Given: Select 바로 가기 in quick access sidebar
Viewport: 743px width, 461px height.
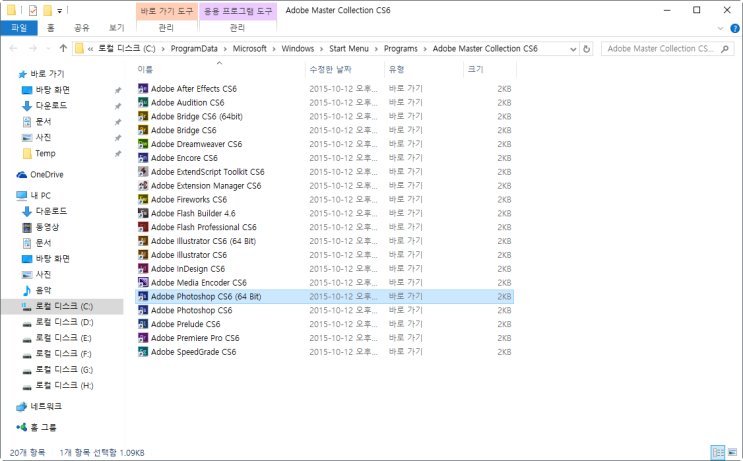Looking at the screenshot, I should click(x=47, y=74).
